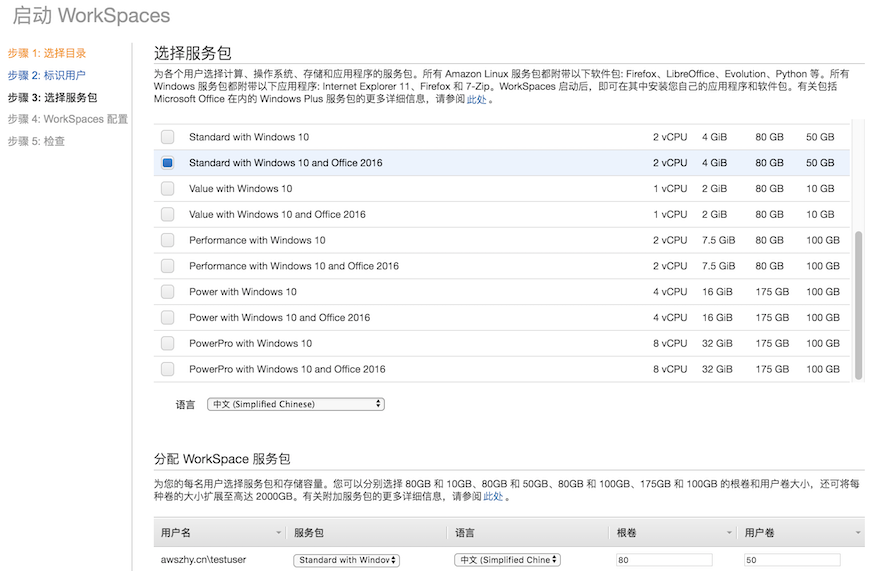Open 服务包 dropdown for awszhy.cn\testuser
880x571 pixels.
click(x=346, y=560)
